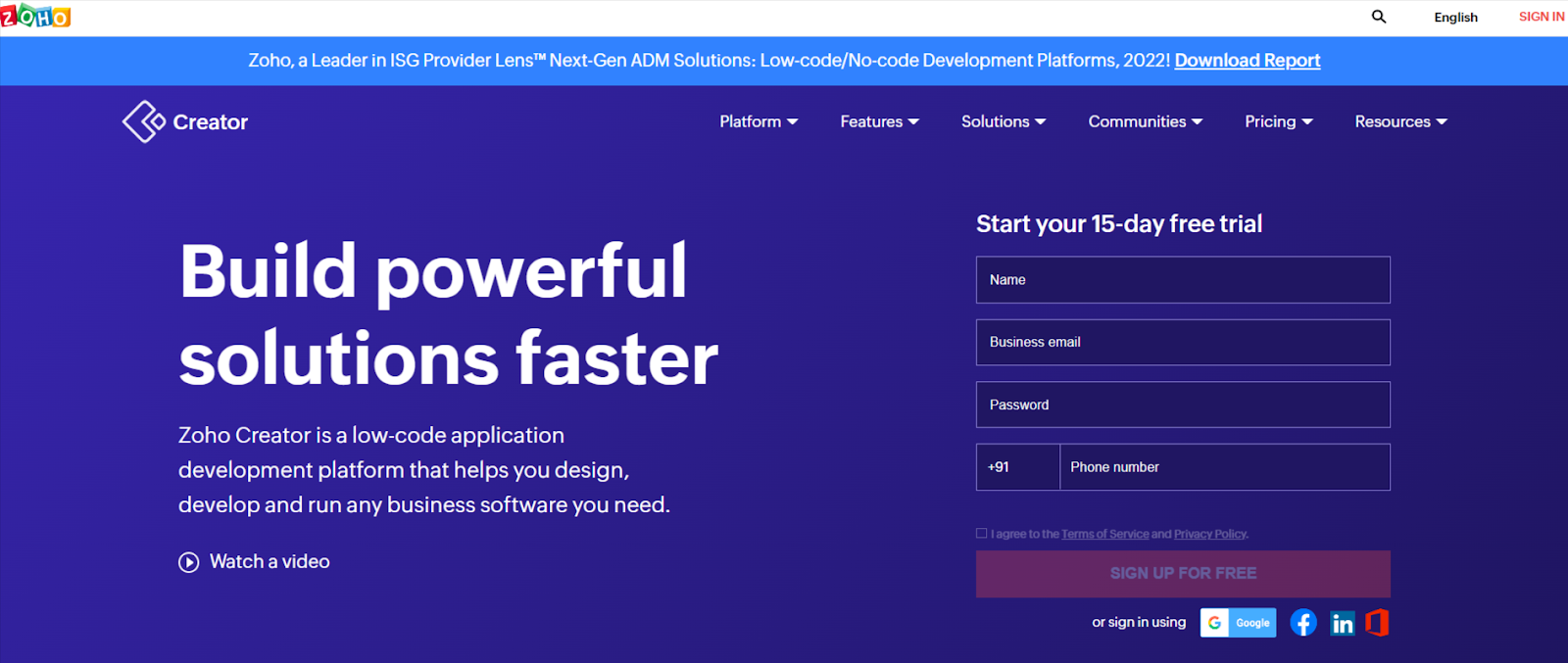Focus the Business email field
The image size is (1568, 663).
click(1183, 343)
